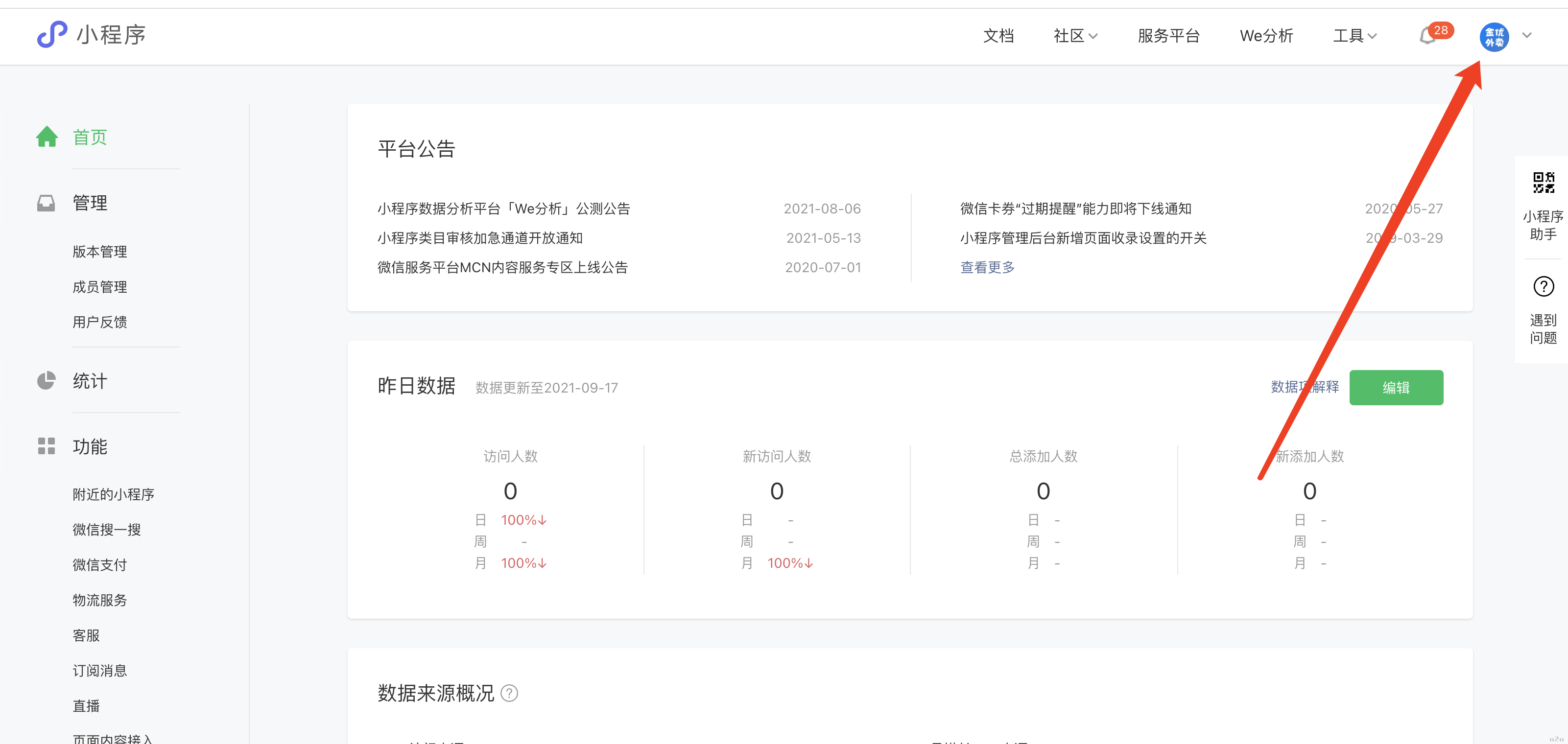The image size is (1568, 744).
Task: Click the 管理 inbox icon
Action: (46, 203)
